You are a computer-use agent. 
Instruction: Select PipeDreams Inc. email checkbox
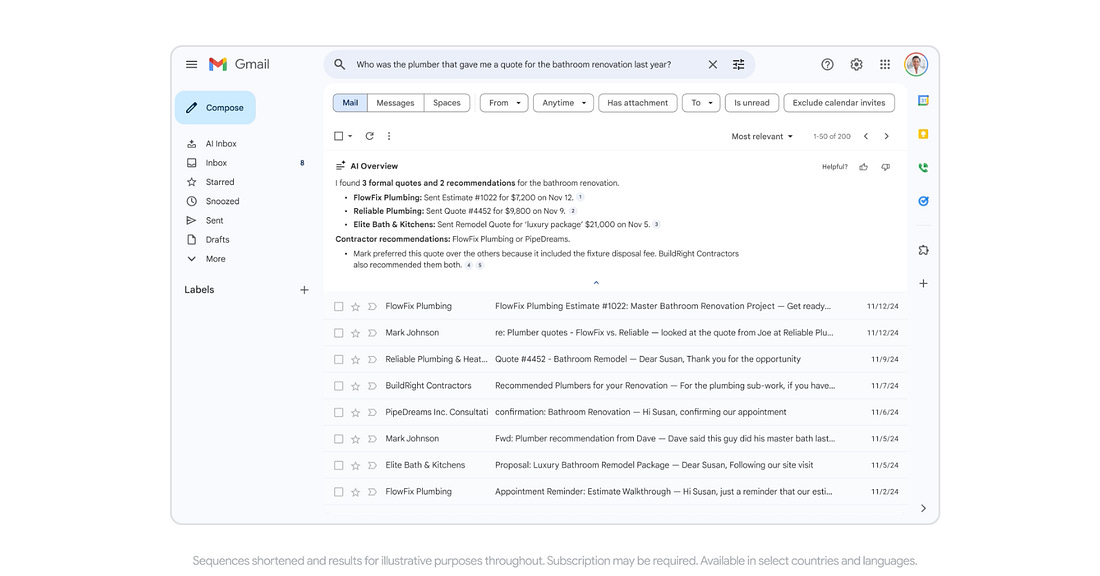(339, 413)
